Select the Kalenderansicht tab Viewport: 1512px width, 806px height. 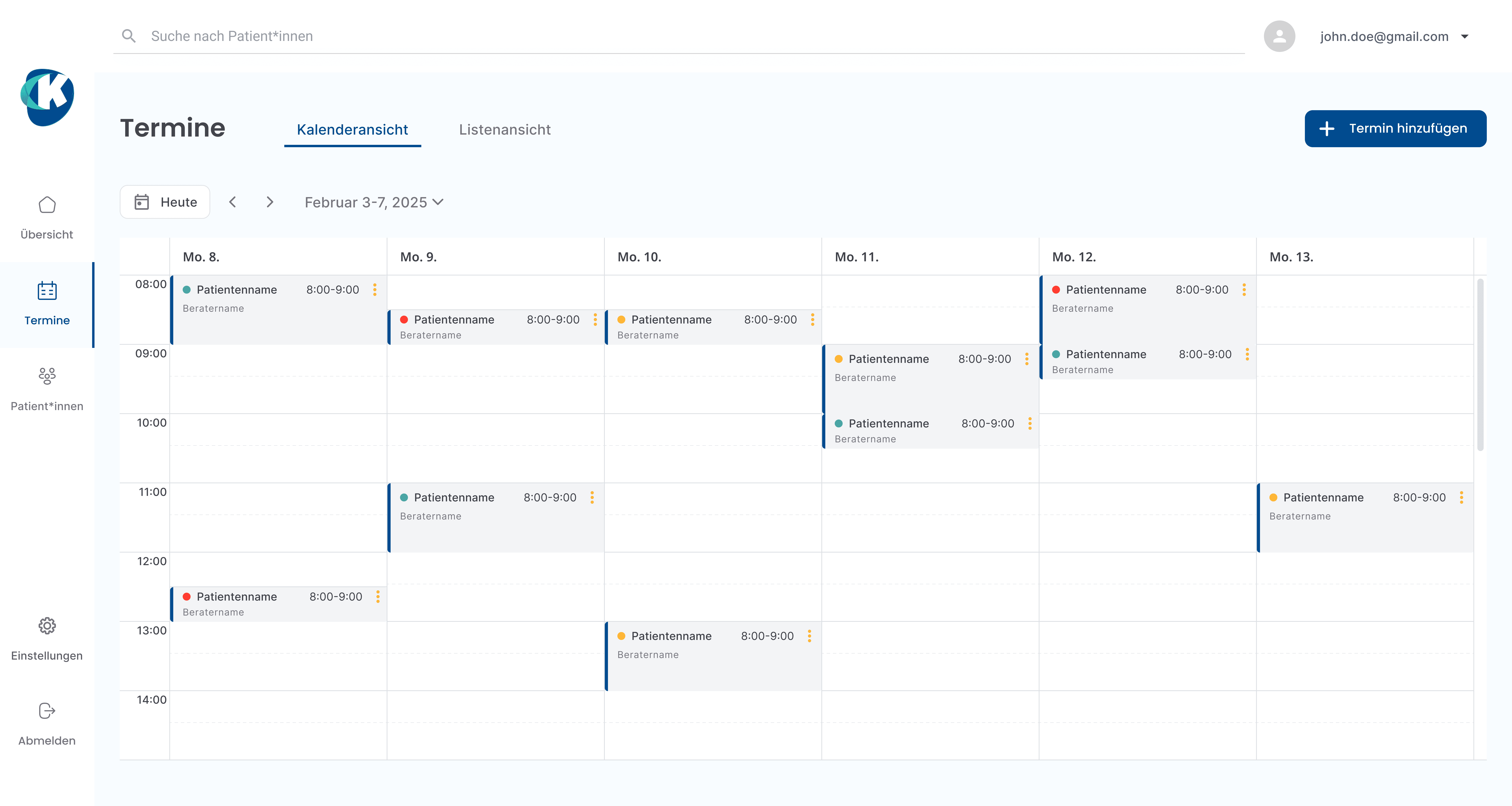352,130
